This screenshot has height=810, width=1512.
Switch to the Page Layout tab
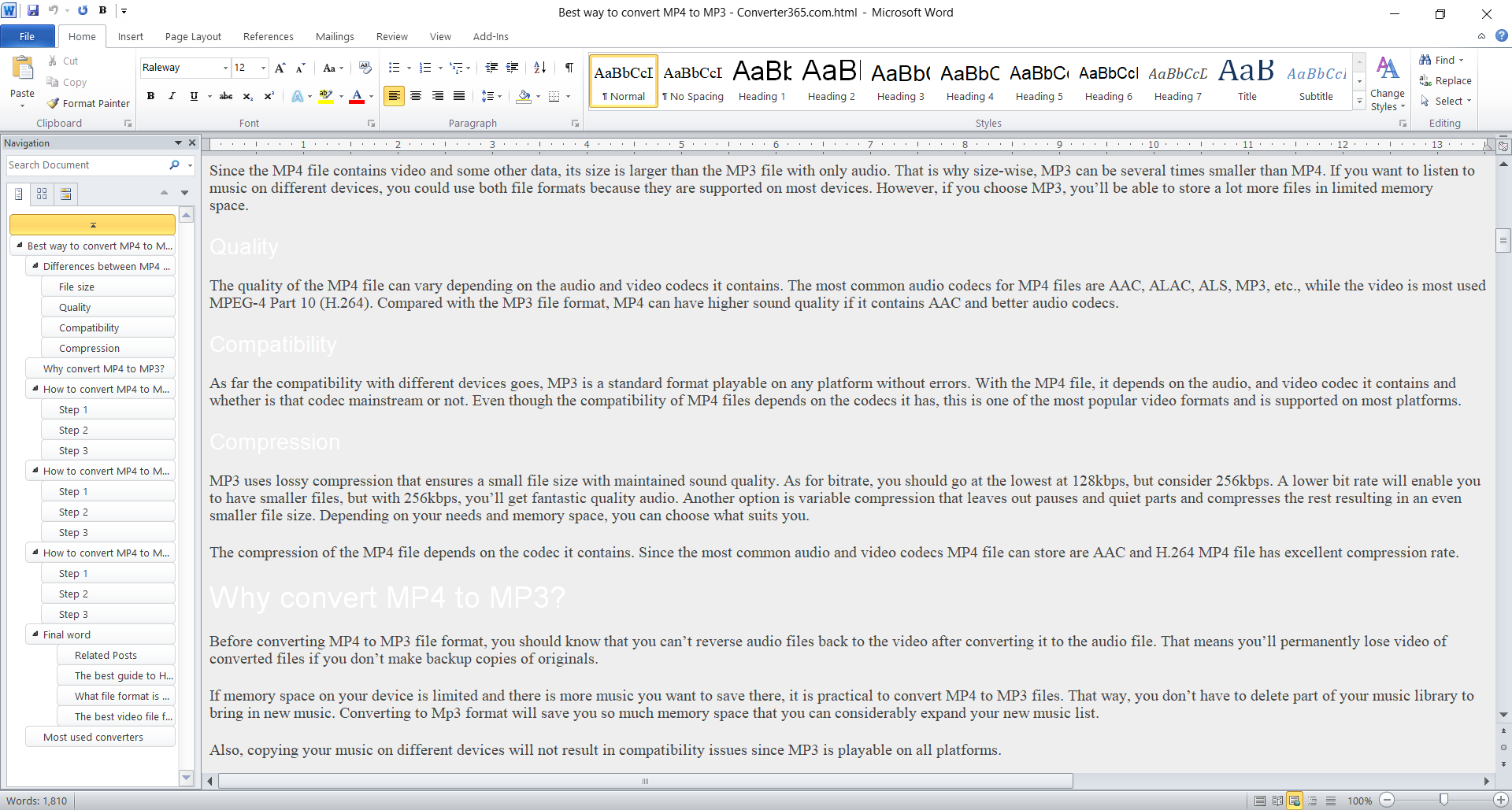(x=193, y=37)
